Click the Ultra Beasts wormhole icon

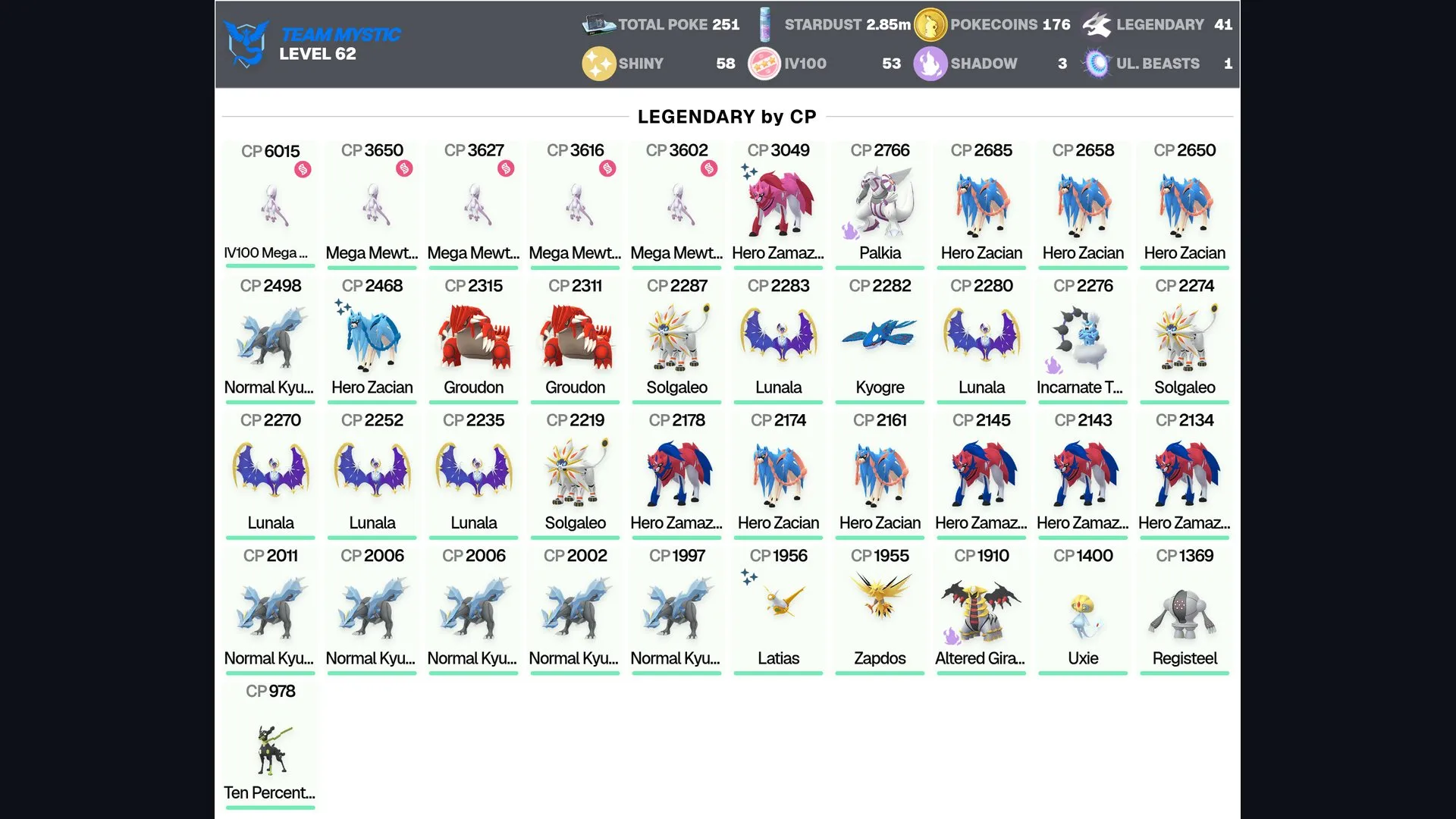tap(1097, 64)
